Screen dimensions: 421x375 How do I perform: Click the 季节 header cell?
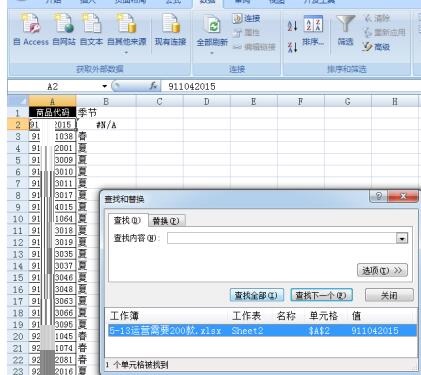[106, 113]
